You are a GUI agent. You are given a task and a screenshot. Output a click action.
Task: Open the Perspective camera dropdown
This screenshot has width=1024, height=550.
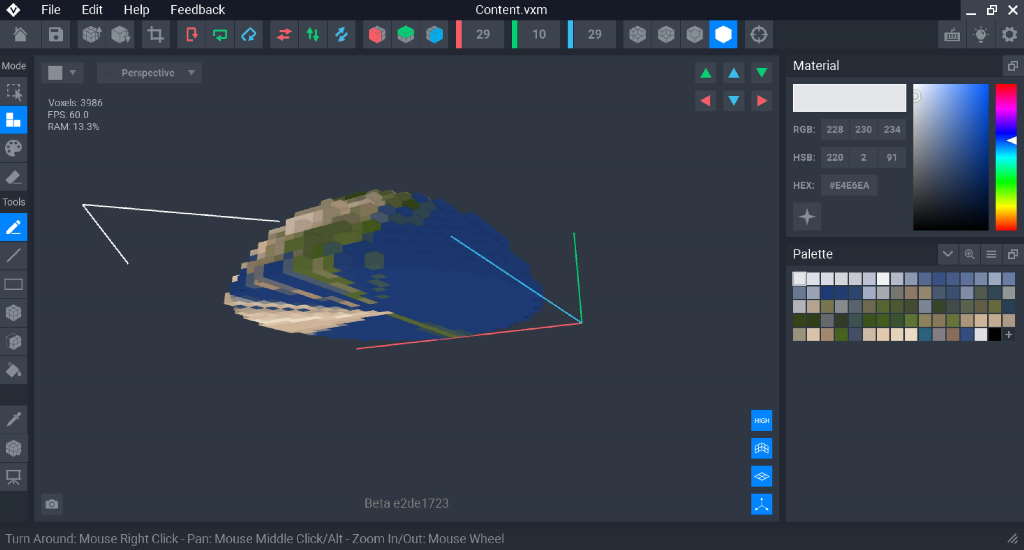(149, 73)
